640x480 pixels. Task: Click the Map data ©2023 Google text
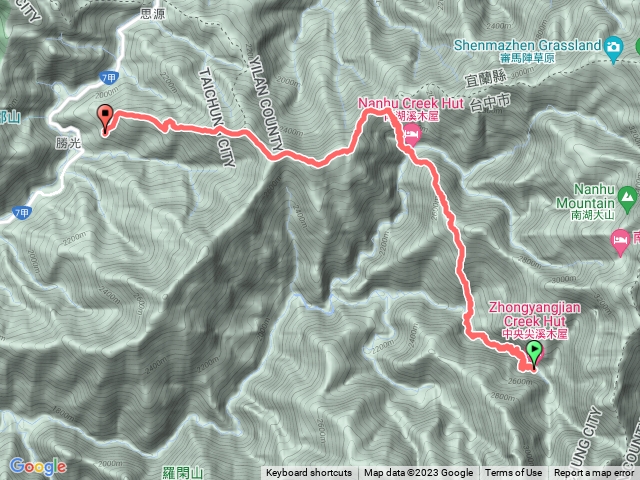(x=418, y=473)
